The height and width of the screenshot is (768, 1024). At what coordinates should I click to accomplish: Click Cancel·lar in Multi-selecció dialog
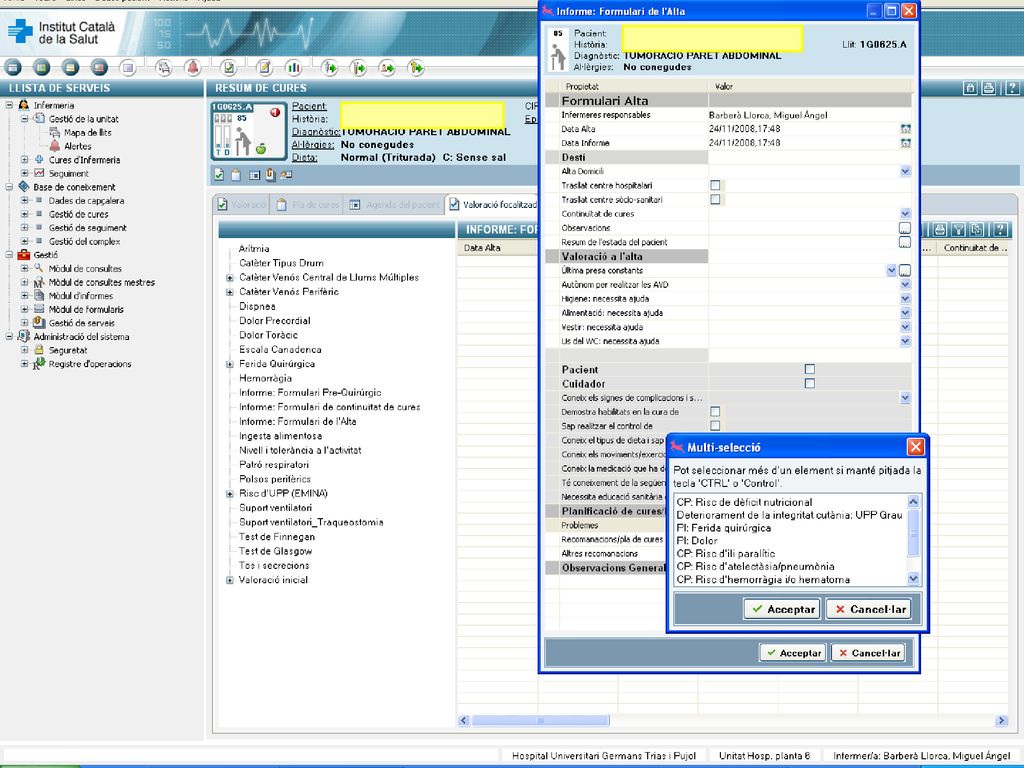[x=869, y=609]
